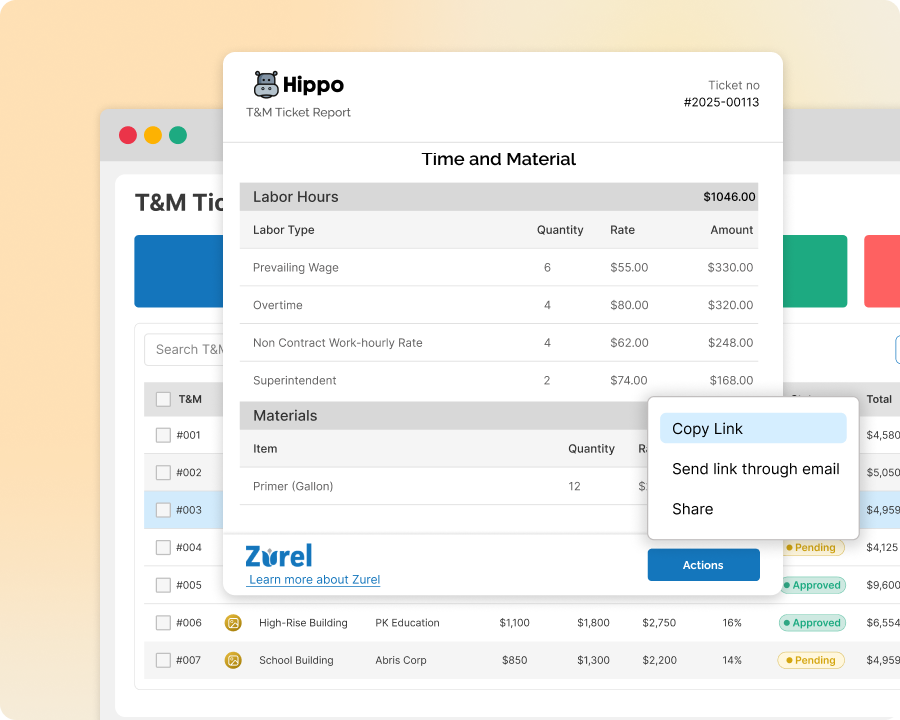Click the High-Rise Building project name

303,622
